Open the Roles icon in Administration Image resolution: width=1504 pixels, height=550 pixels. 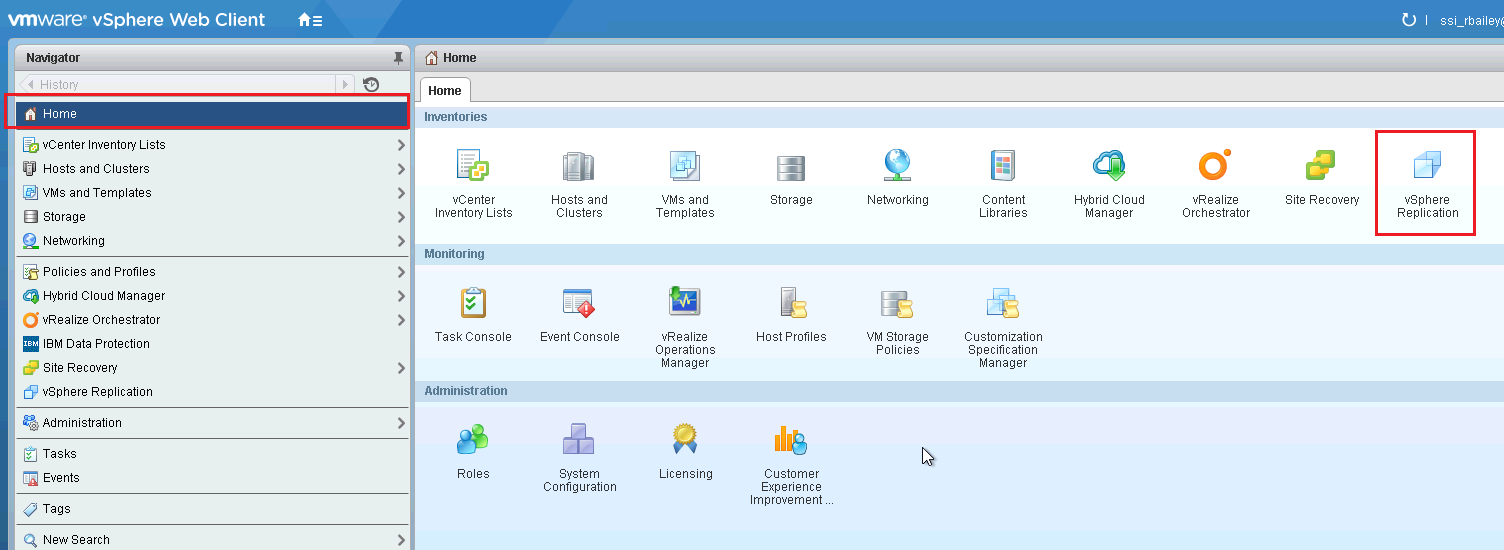(473, 439)
